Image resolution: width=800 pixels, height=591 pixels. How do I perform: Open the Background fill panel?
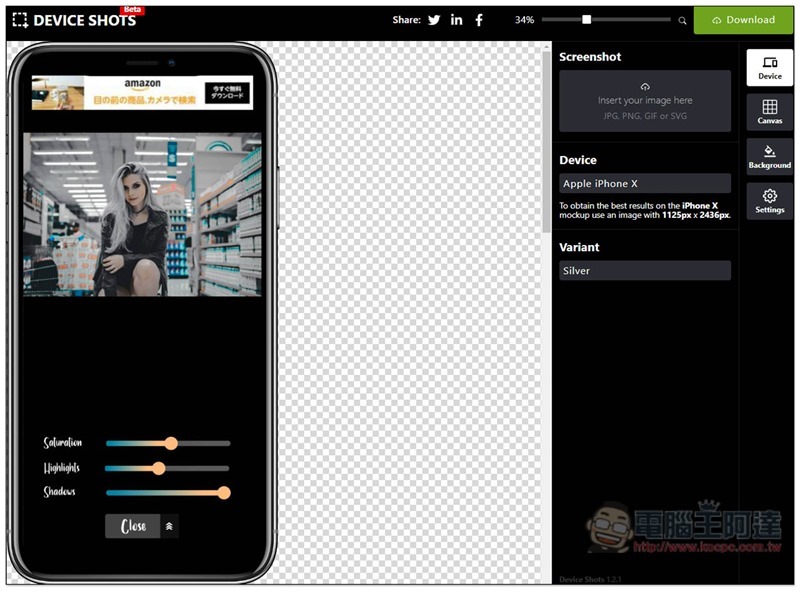click(769, 156)
